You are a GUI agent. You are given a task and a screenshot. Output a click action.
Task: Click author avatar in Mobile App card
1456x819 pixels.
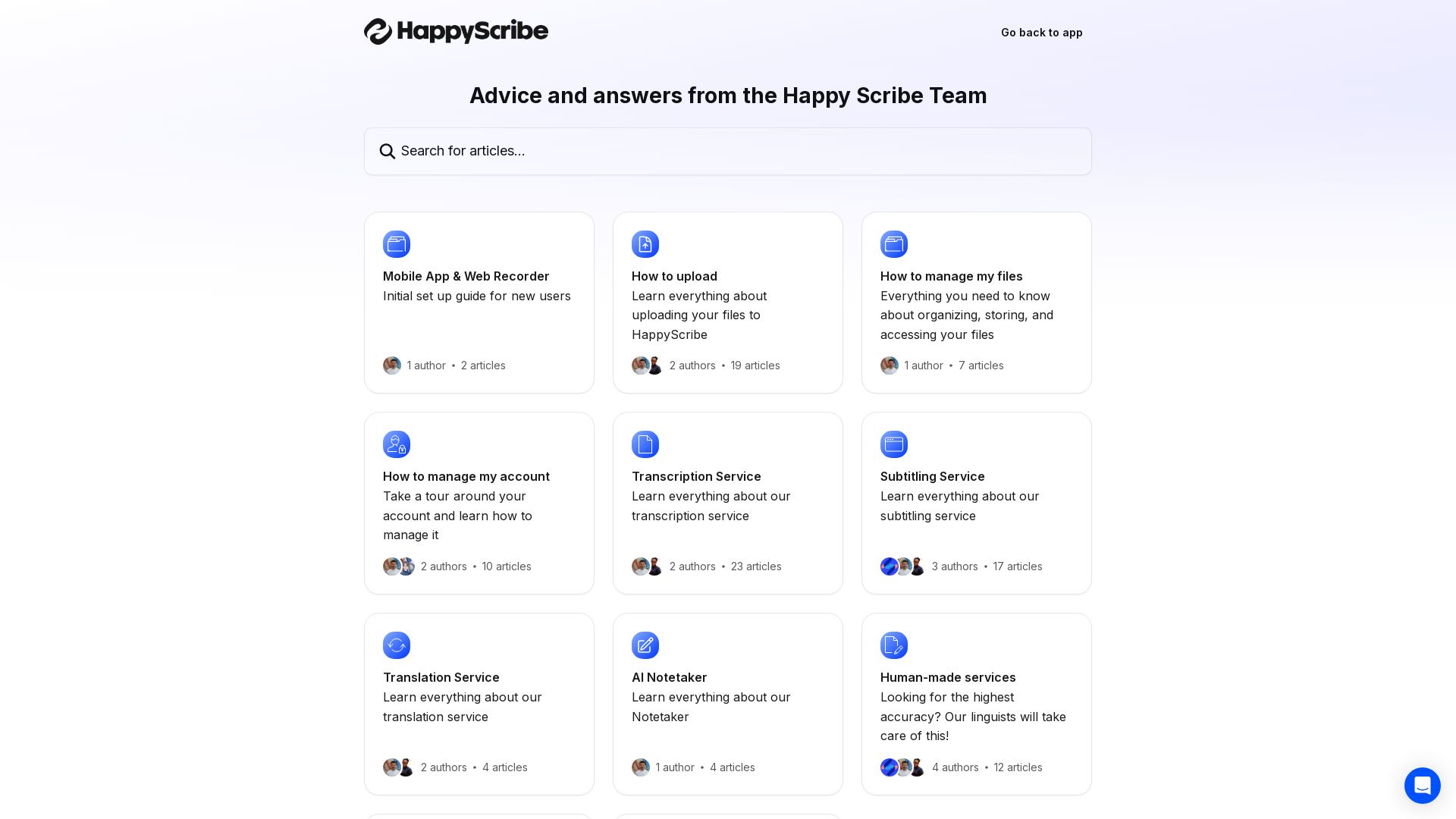coord(392,366)
